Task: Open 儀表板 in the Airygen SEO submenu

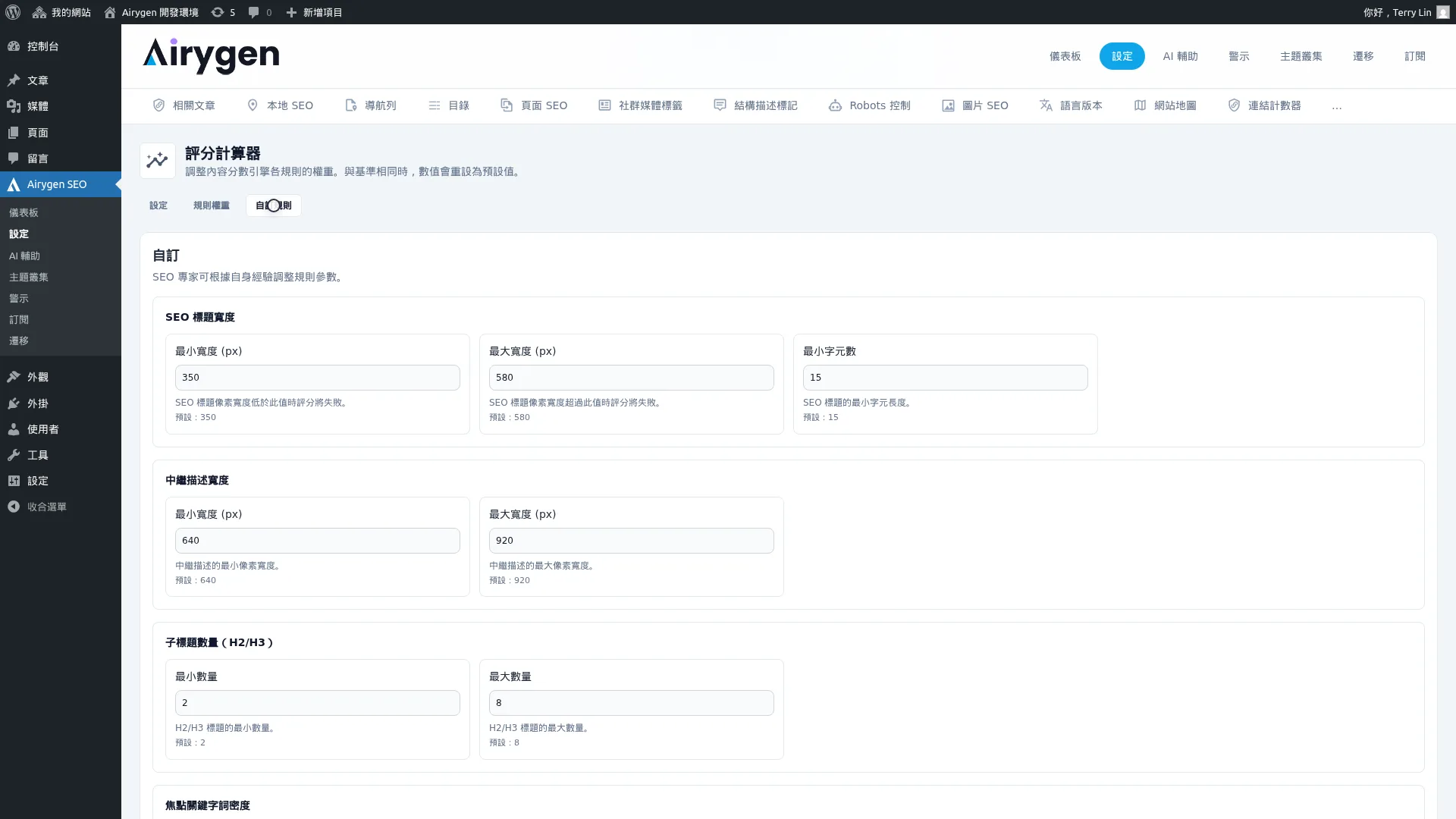Action: [x=24, y=213]
